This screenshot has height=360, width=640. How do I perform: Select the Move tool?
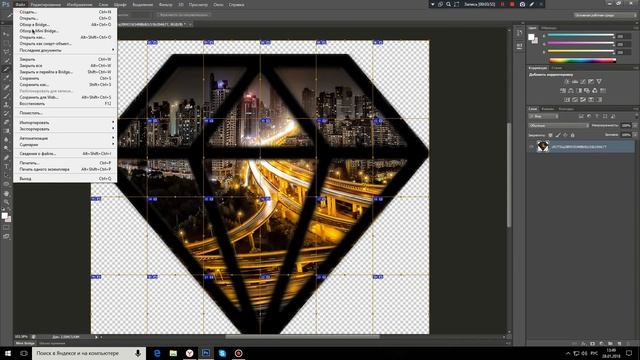[6, 34]
